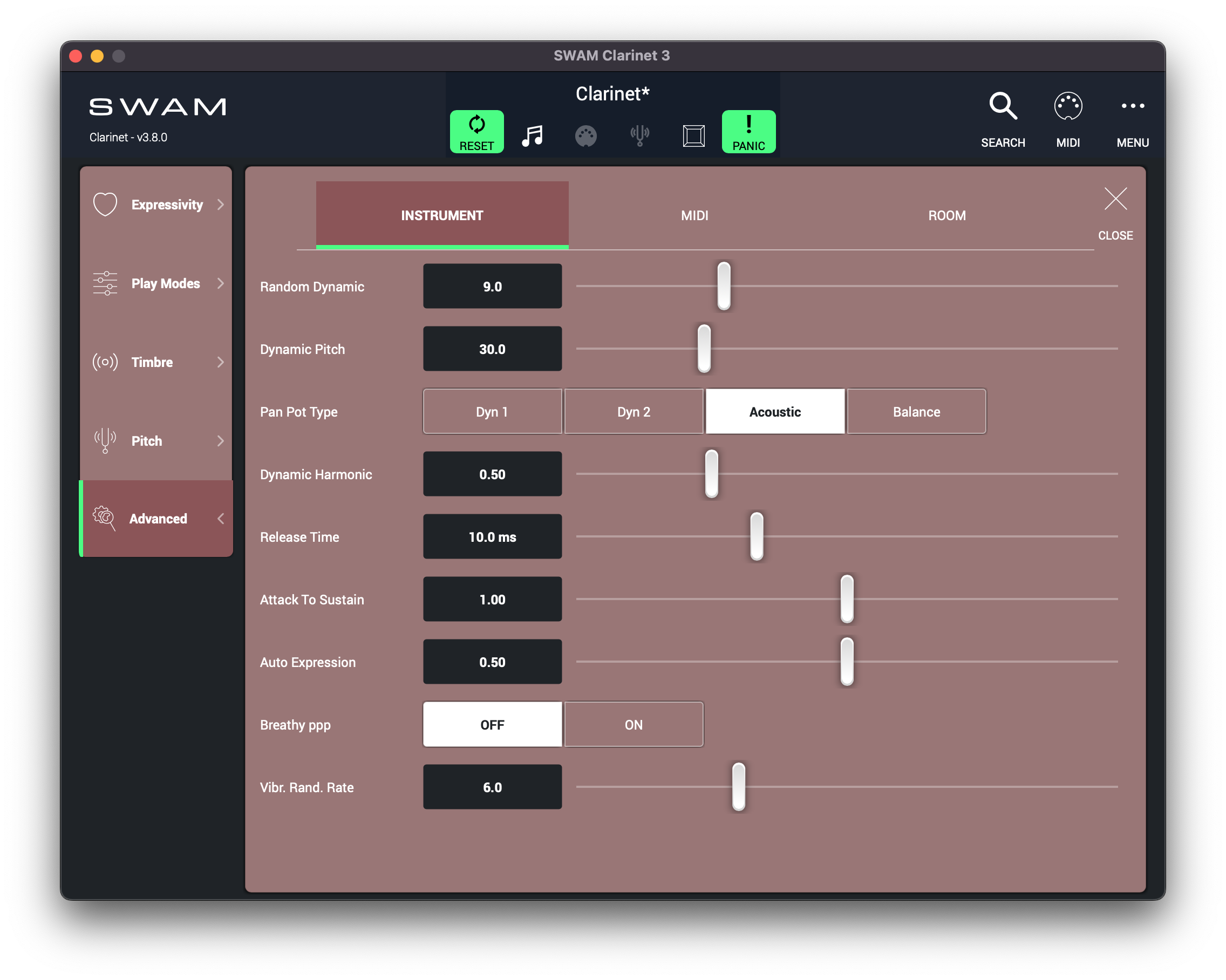This screenshot has width=1226, height=980.
Task: Click the MIDI connector toolbar icon
Action: click(x=585, y=136)
